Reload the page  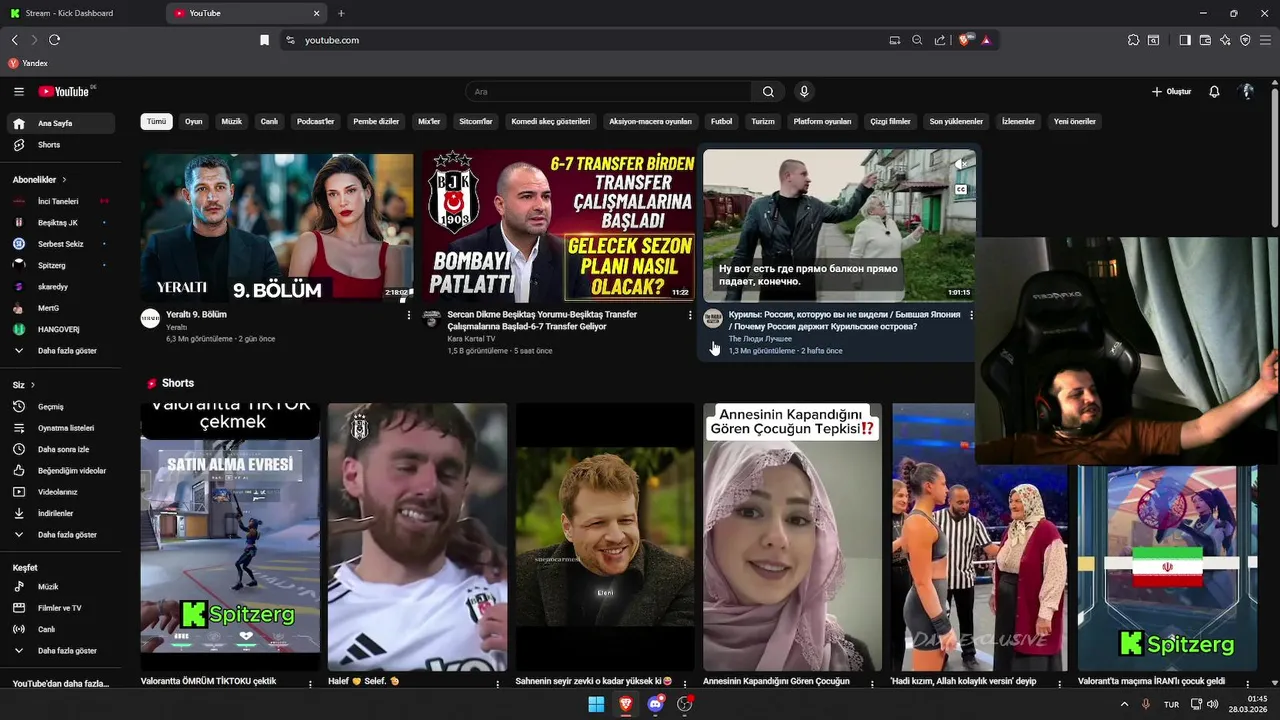point(54,40)
